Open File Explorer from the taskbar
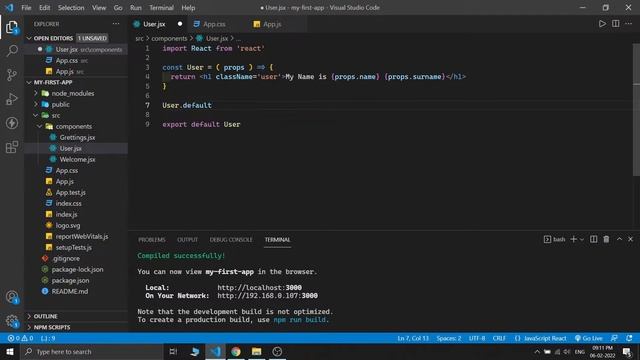The width and height of the screenshot is (640, 360). (x=256, y=351)
